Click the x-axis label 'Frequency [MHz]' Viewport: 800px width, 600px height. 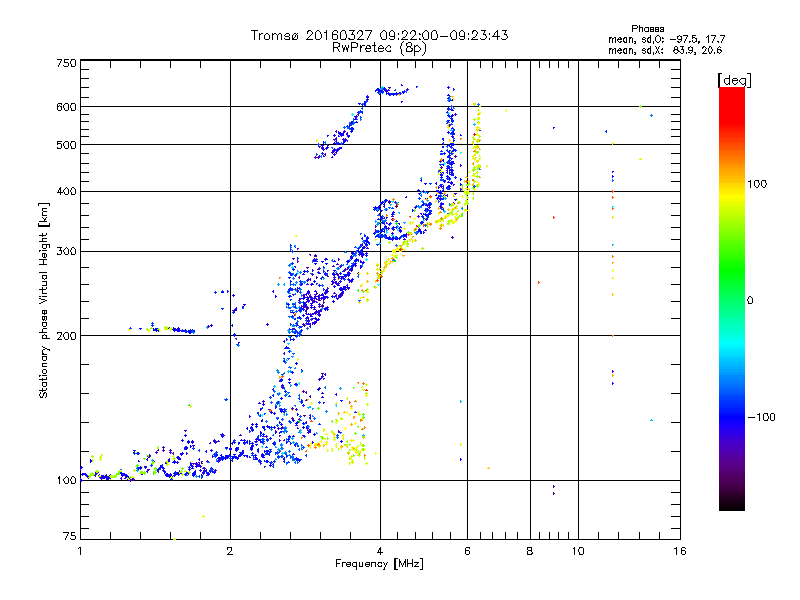tap(380, 564)
